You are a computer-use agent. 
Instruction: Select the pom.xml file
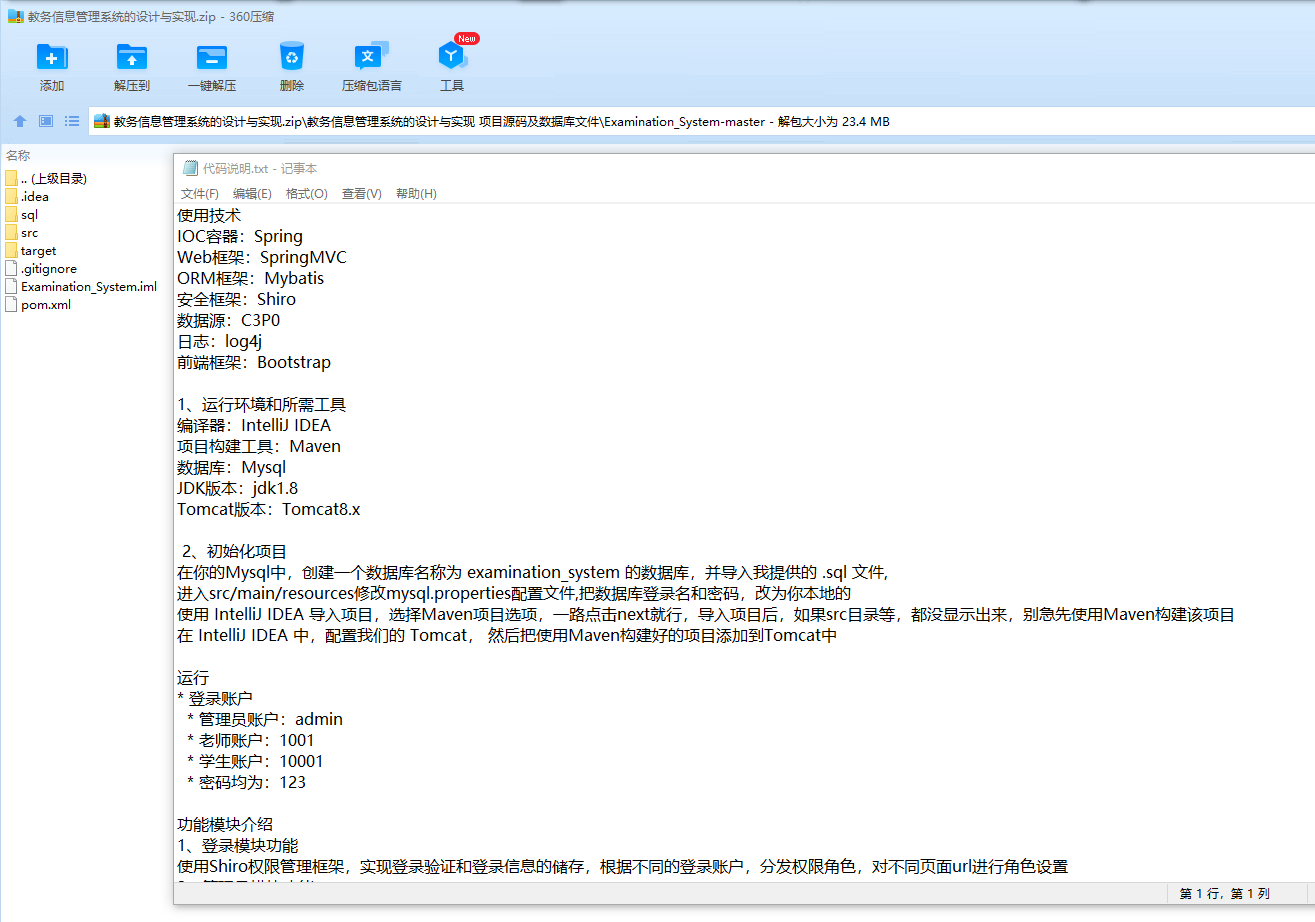pos(38,305)
